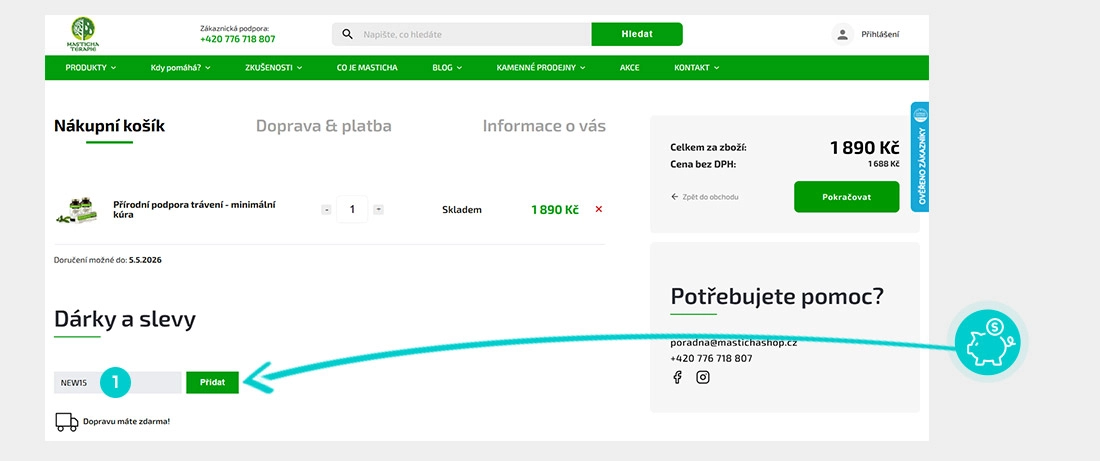Image resolution: width=1100 pixels, height=461 pixels.
Task: Open the CO JE MASTICHA page
Action: 367,68
